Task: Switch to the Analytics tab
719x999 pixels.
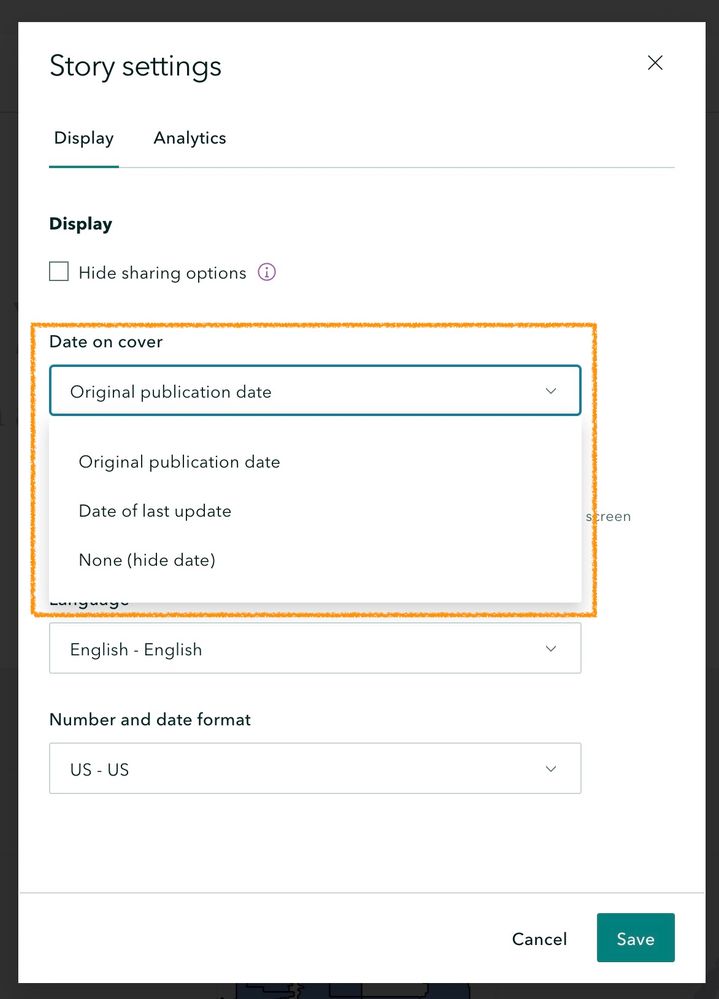Action: [190, 138]
